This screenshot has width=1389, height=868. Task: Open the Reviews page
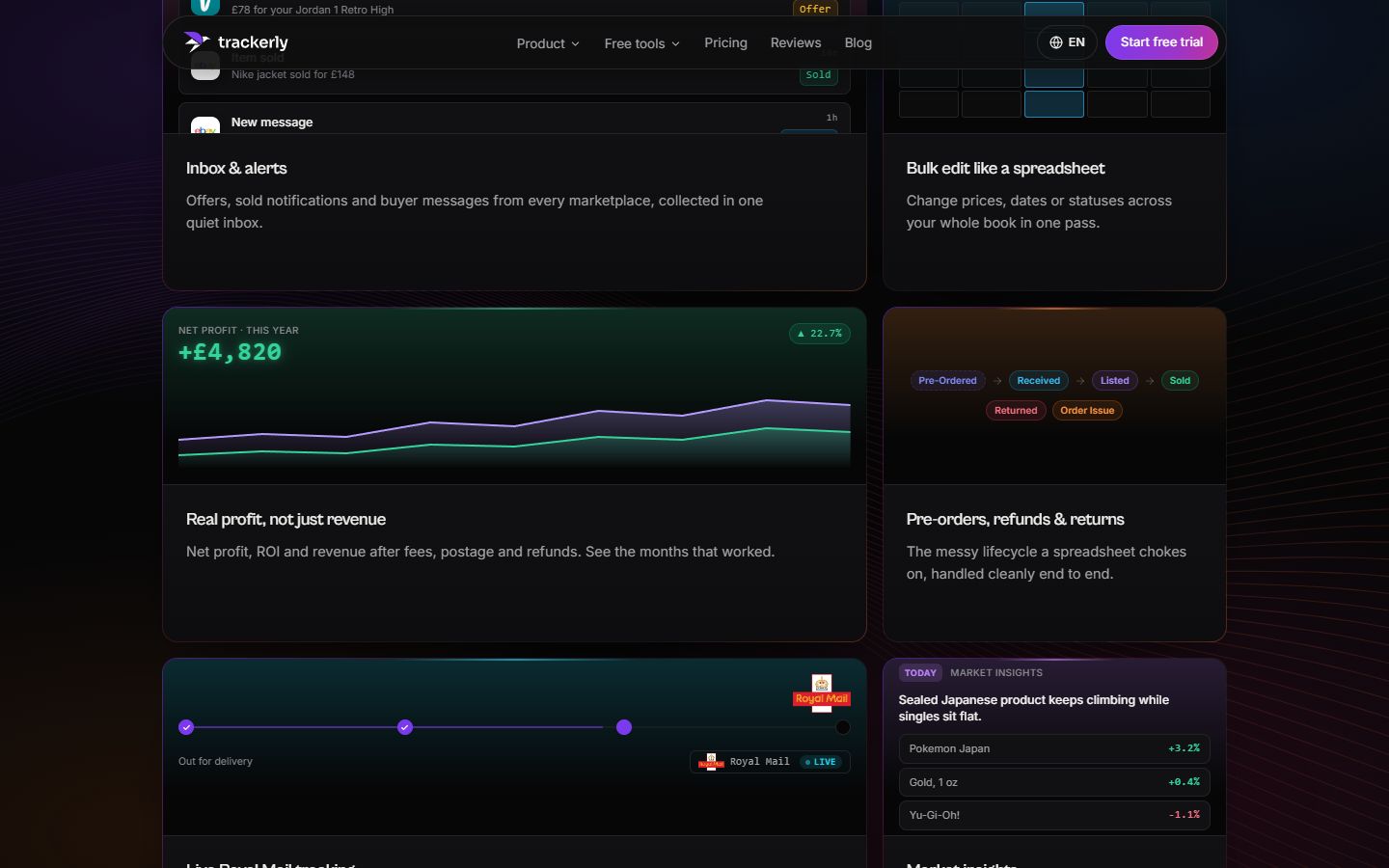coord(796,42)
